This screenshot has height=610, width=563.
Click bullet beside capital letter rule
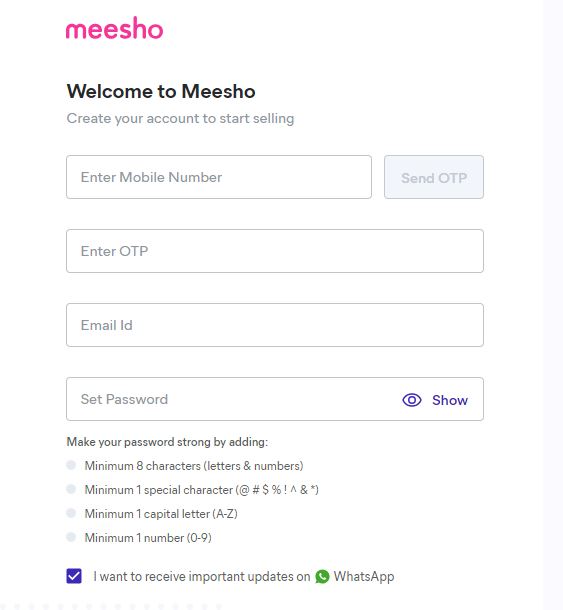coord(71,513)
